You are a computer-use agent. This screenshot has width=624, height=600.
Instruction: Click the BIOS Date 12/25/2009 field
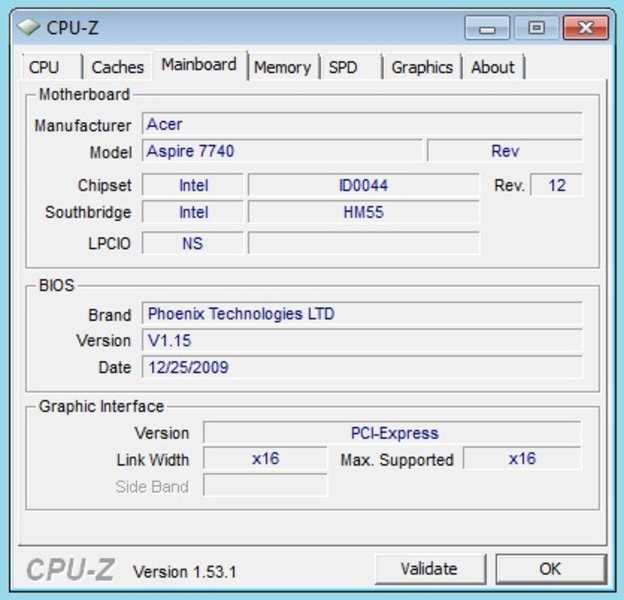362,367
